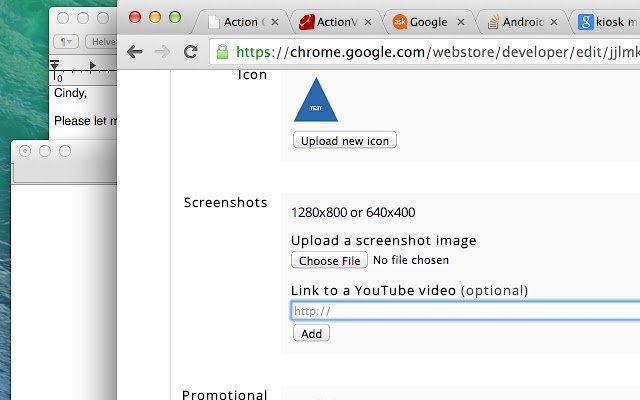Close the Google tab
The height and width of the screenshot is (400, 640).
point(461,22)
